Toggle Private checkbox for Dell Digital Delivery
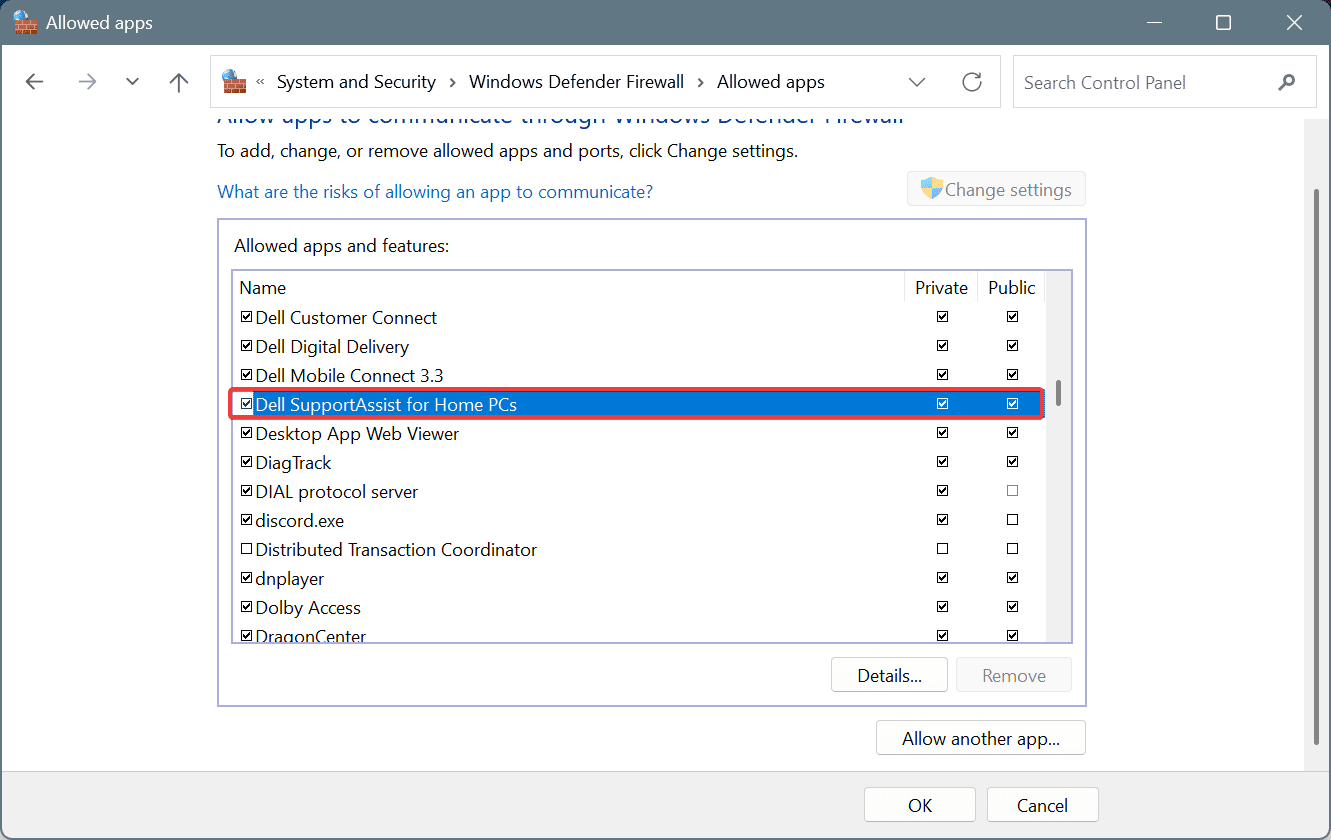Viewport: 1331px width, 840px height. coord(942,346)
